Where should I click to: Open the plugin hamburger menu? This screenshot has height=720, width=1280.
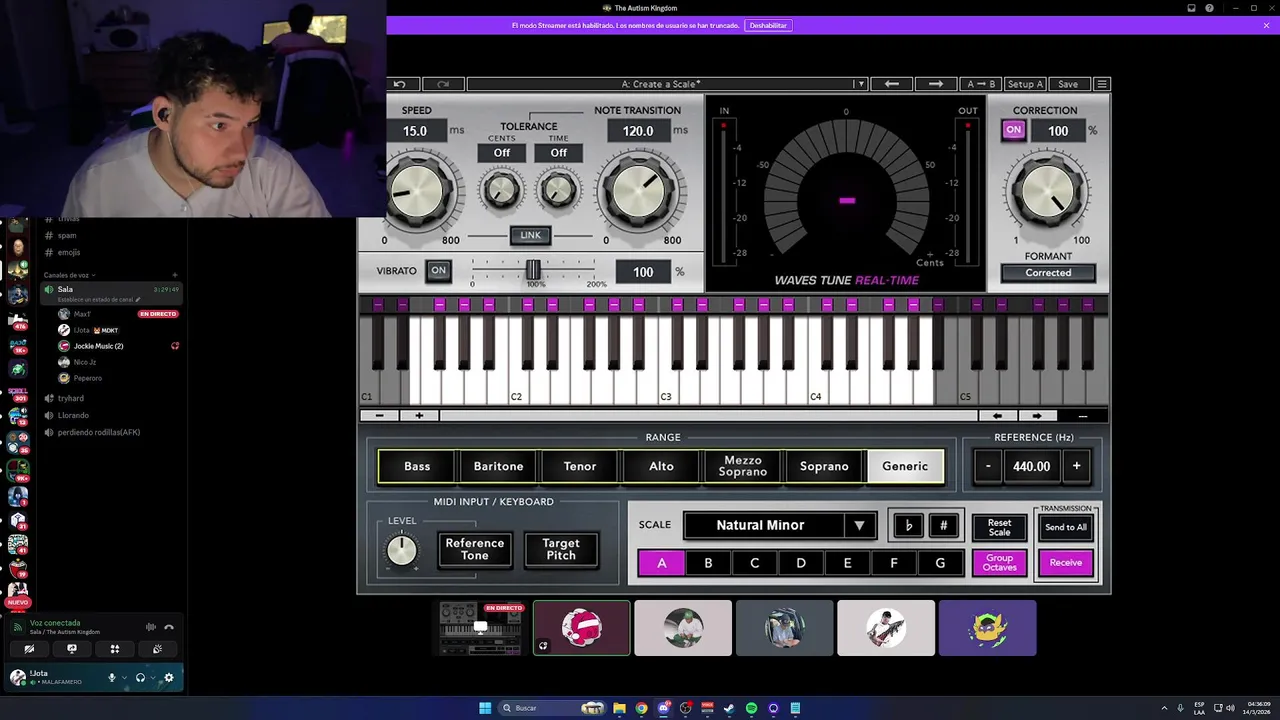(x=1102, y=84)
